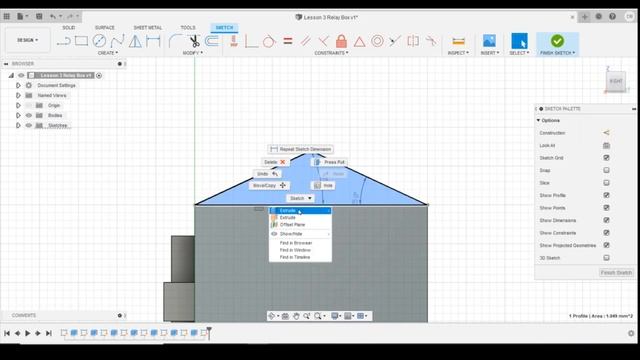
Task: Click Finish Sketch button in Sketch Palette
Action: point(616,272)
